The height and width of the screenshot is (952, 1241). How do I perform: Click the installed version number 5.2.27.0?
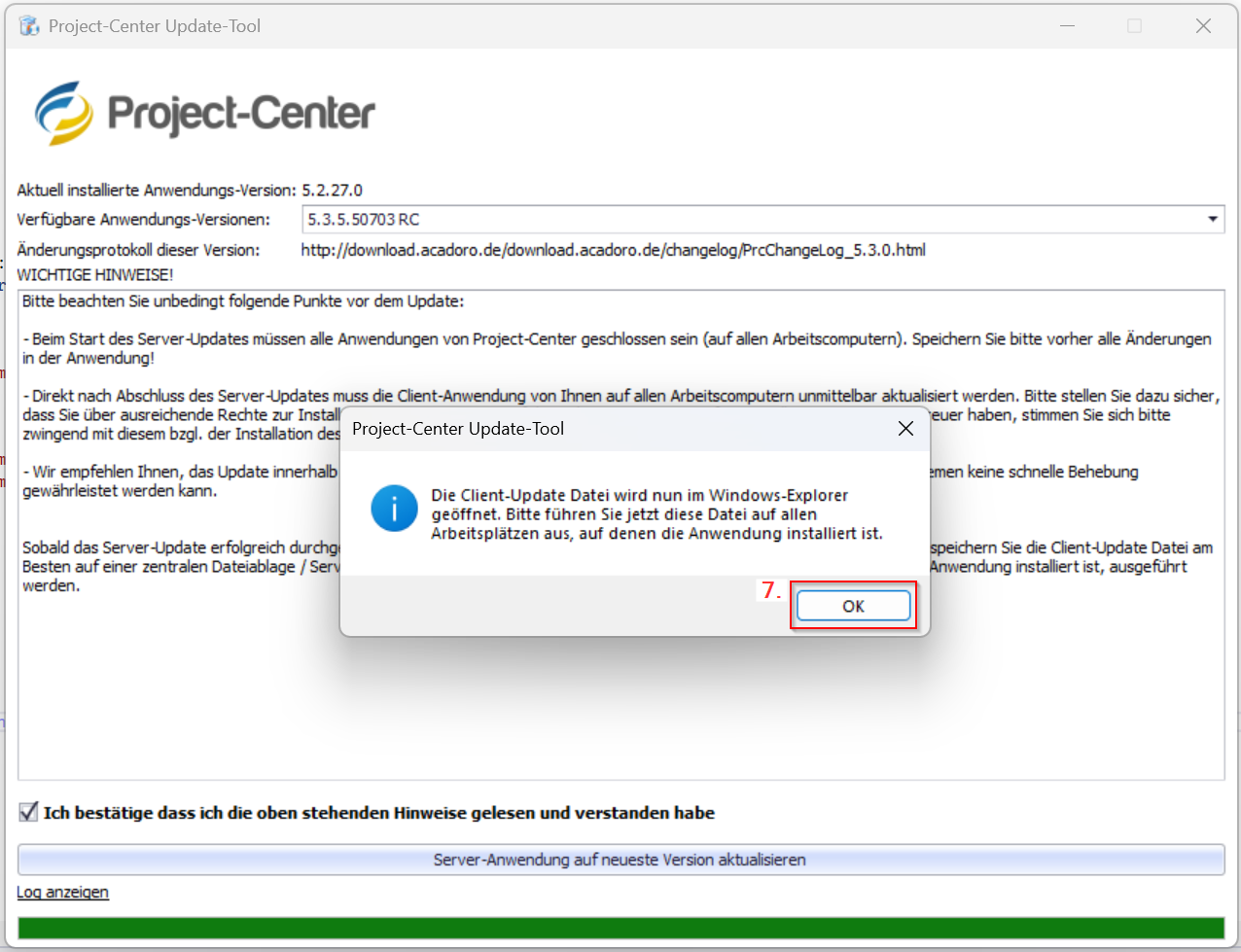(332, 191)
